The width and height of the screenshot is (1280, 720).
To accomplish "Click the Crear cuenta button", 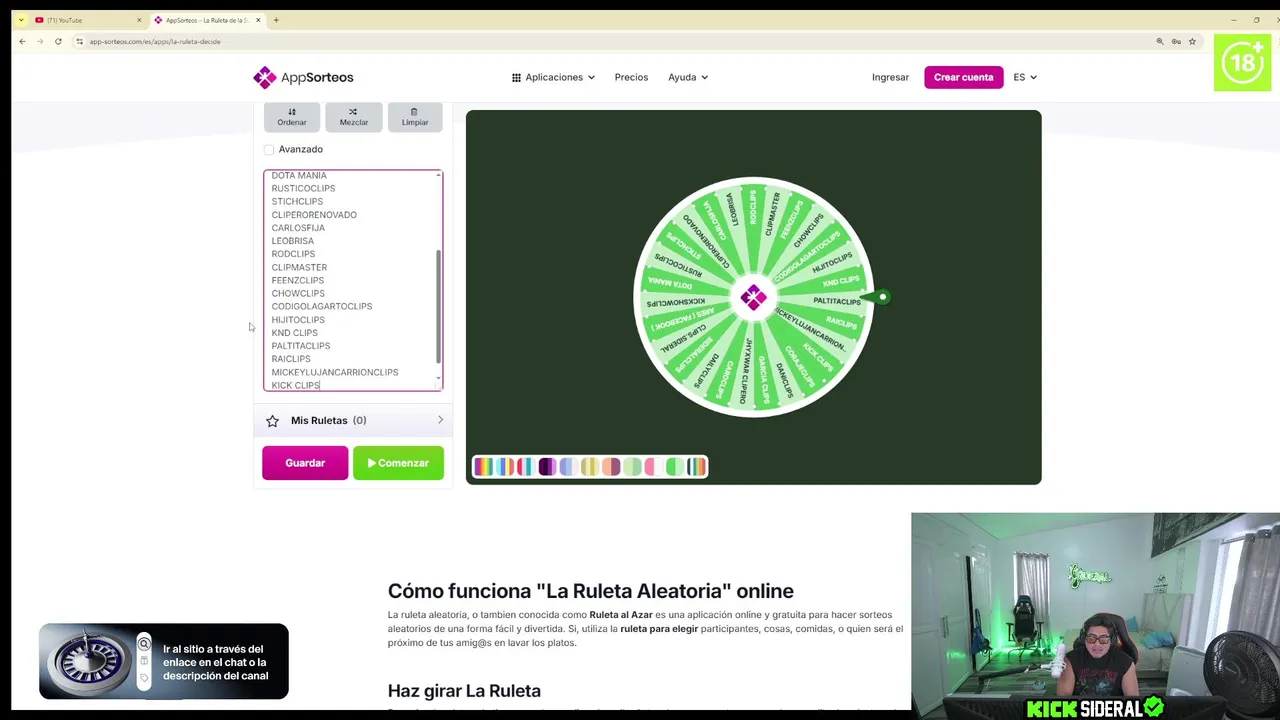I will (964, 77).
